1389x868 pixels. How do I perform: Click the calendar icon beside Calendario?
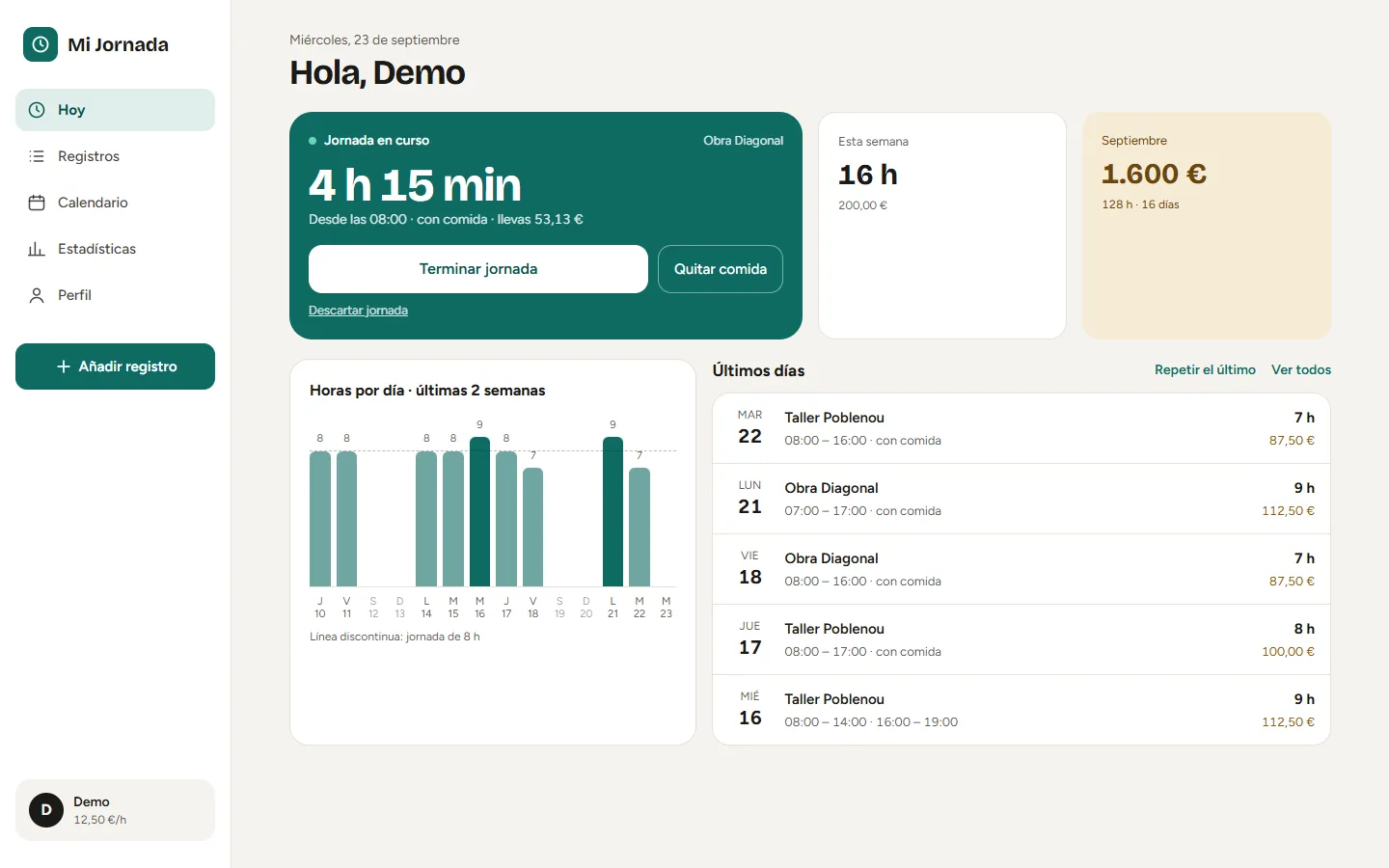click(37, 203)
